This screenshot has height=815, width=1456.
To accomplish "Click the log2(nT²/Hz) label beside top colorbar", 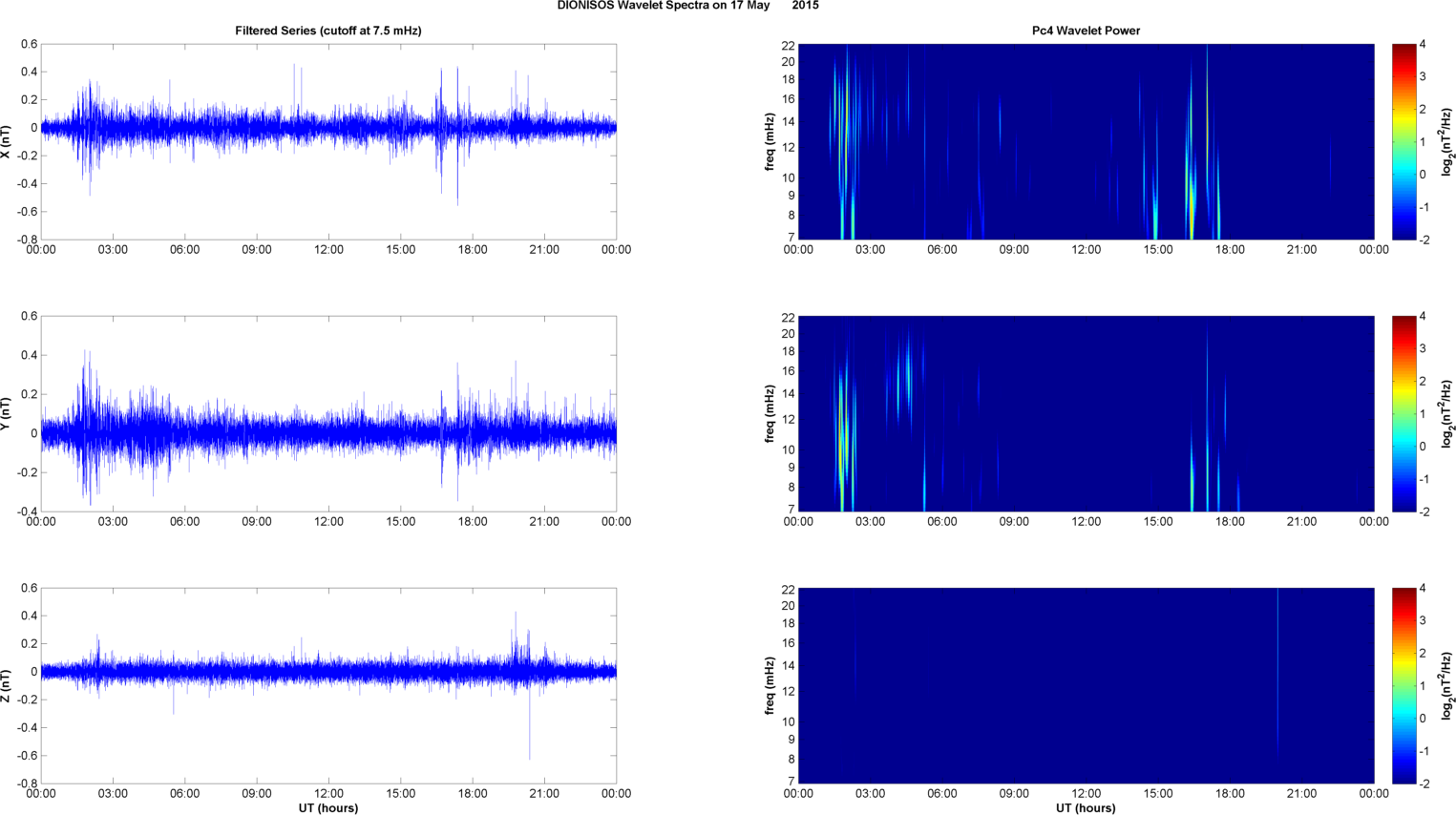I will [x=1447, y=141].
